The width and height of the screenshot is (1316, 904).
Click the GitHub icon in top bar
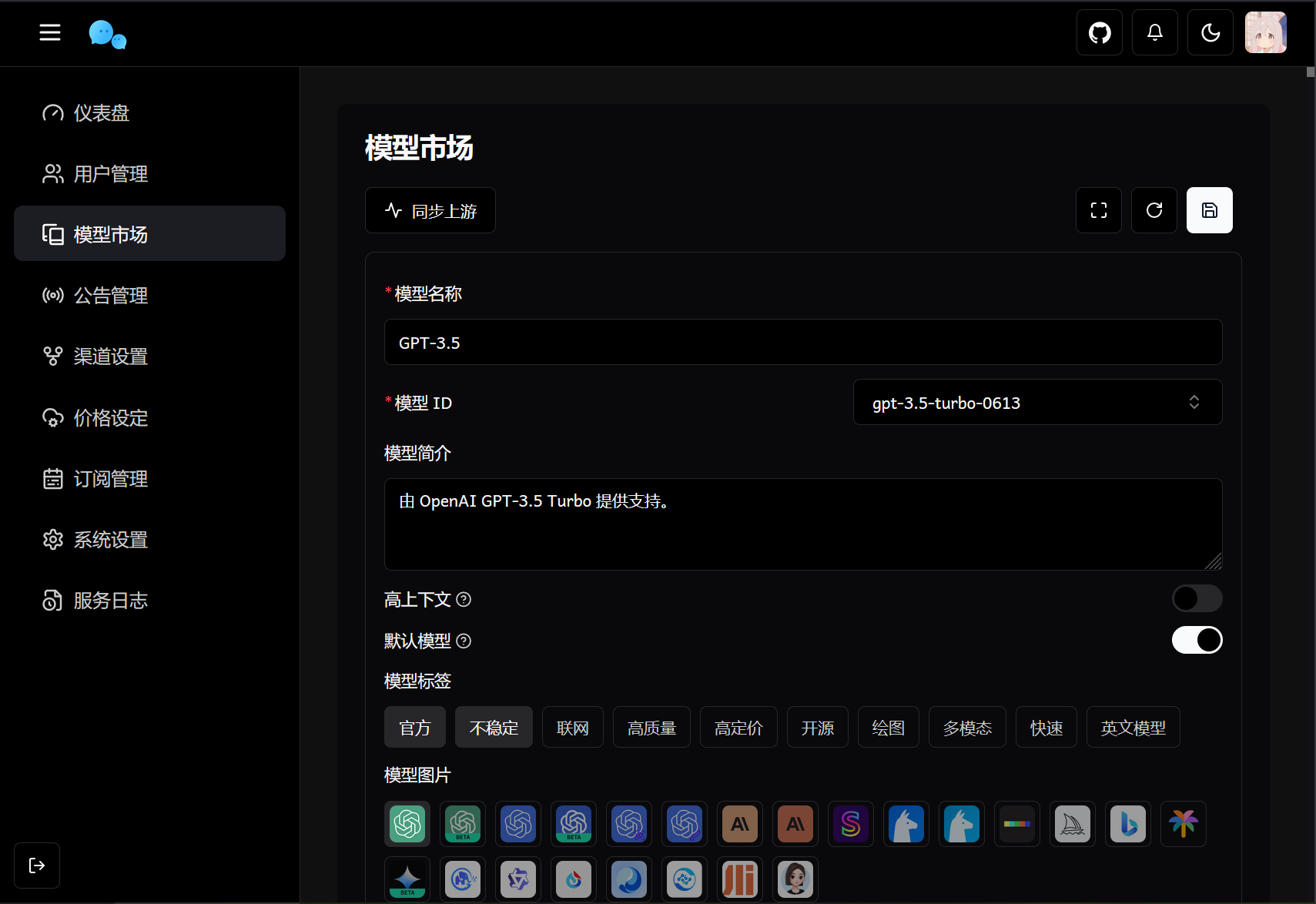pyautogui.click(x=1099, y=32)
